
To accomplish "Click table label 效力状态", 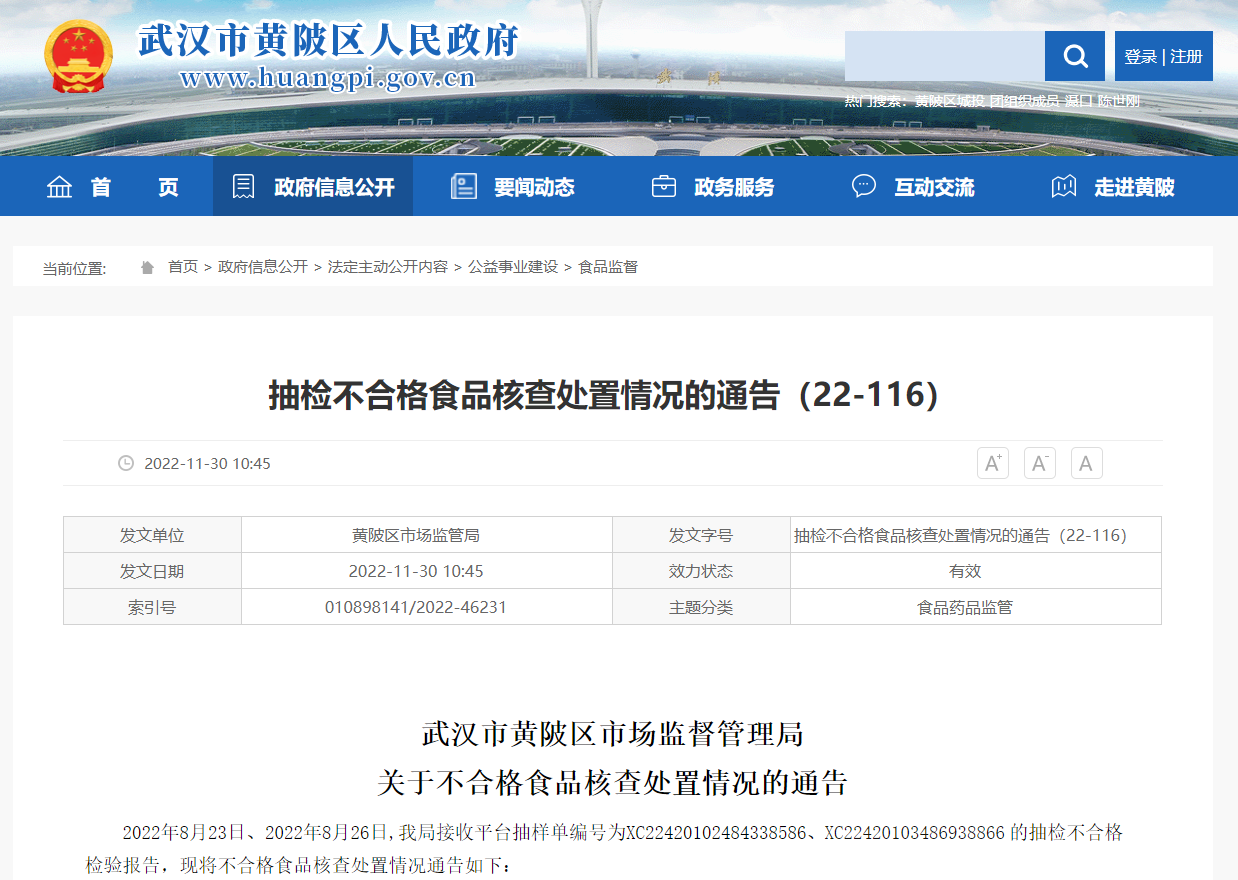I will pos(701,571).
